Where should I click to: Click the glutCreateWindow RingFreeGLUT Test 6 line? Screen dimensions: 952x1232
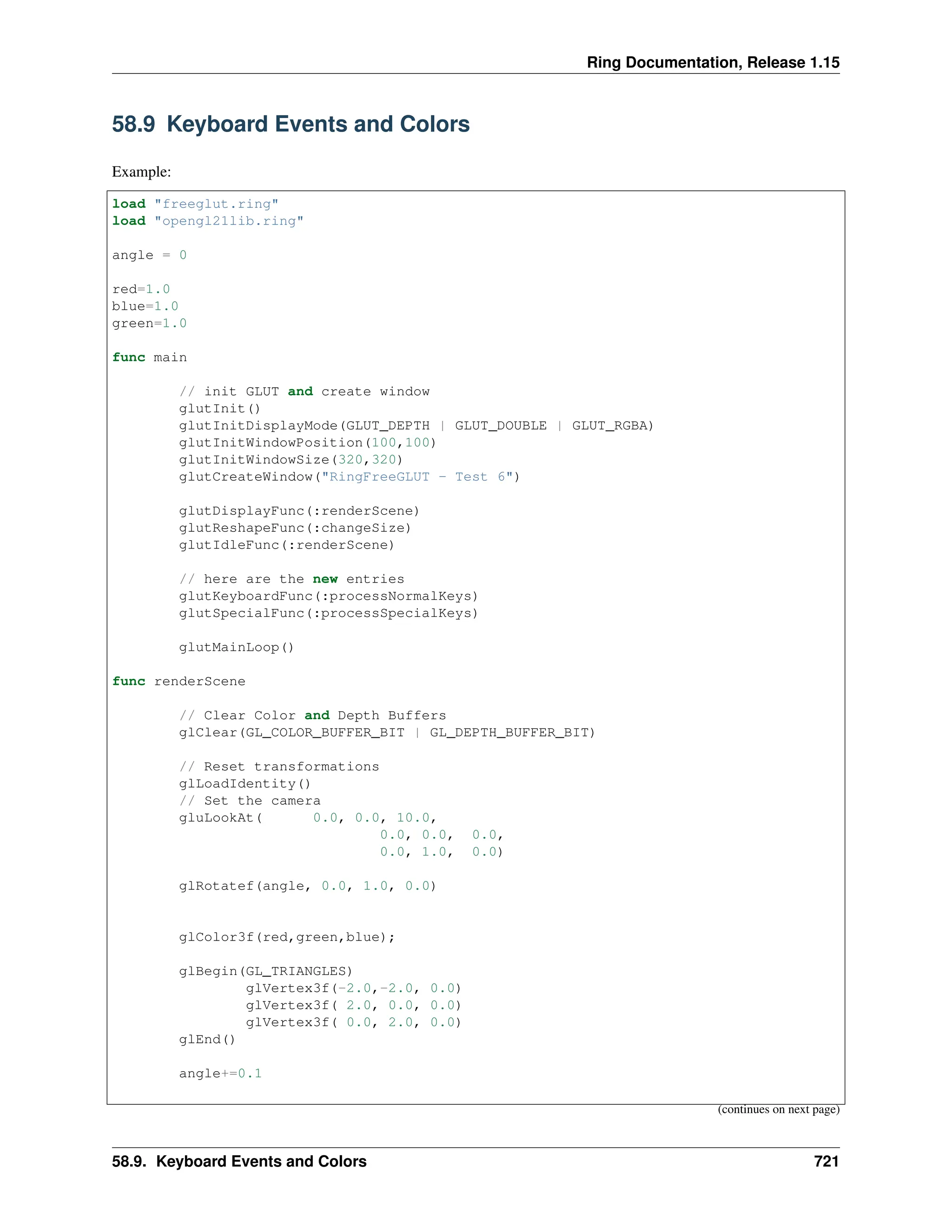click(349, 477)
